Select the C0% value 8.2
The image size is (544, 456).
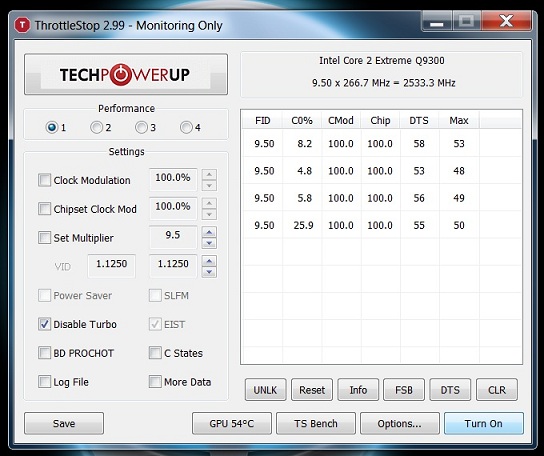click(305, 143)
